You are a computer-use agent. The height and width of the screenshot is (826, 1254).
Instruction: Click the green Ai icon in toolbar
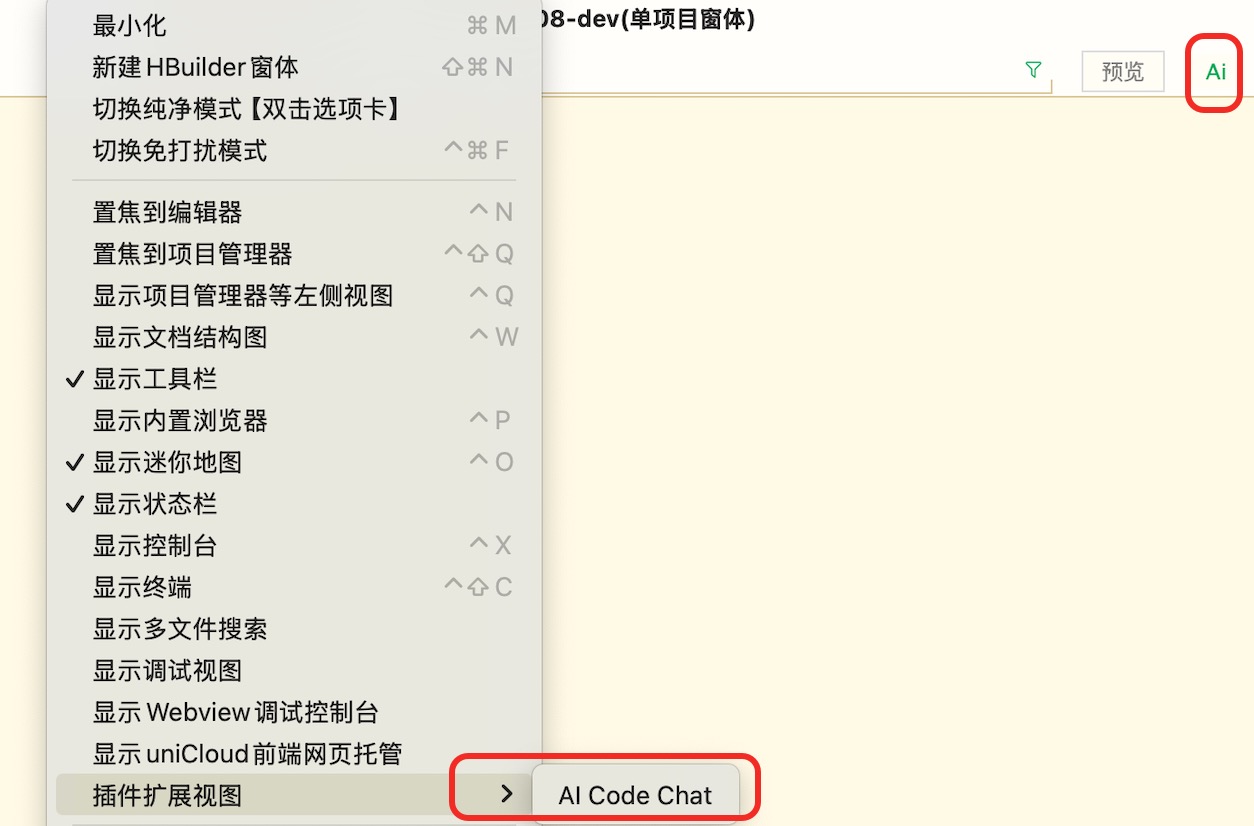pyautogui.click(x=1215, y=72)
